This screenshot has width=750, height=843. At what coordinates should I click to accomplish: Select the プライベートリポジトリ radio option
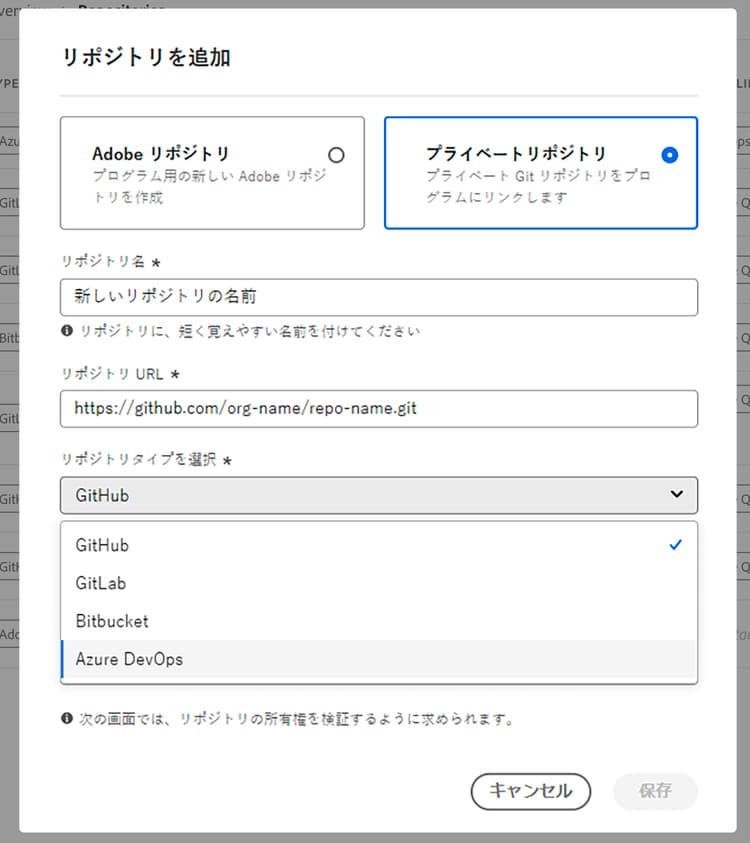[x=669, y=155]
